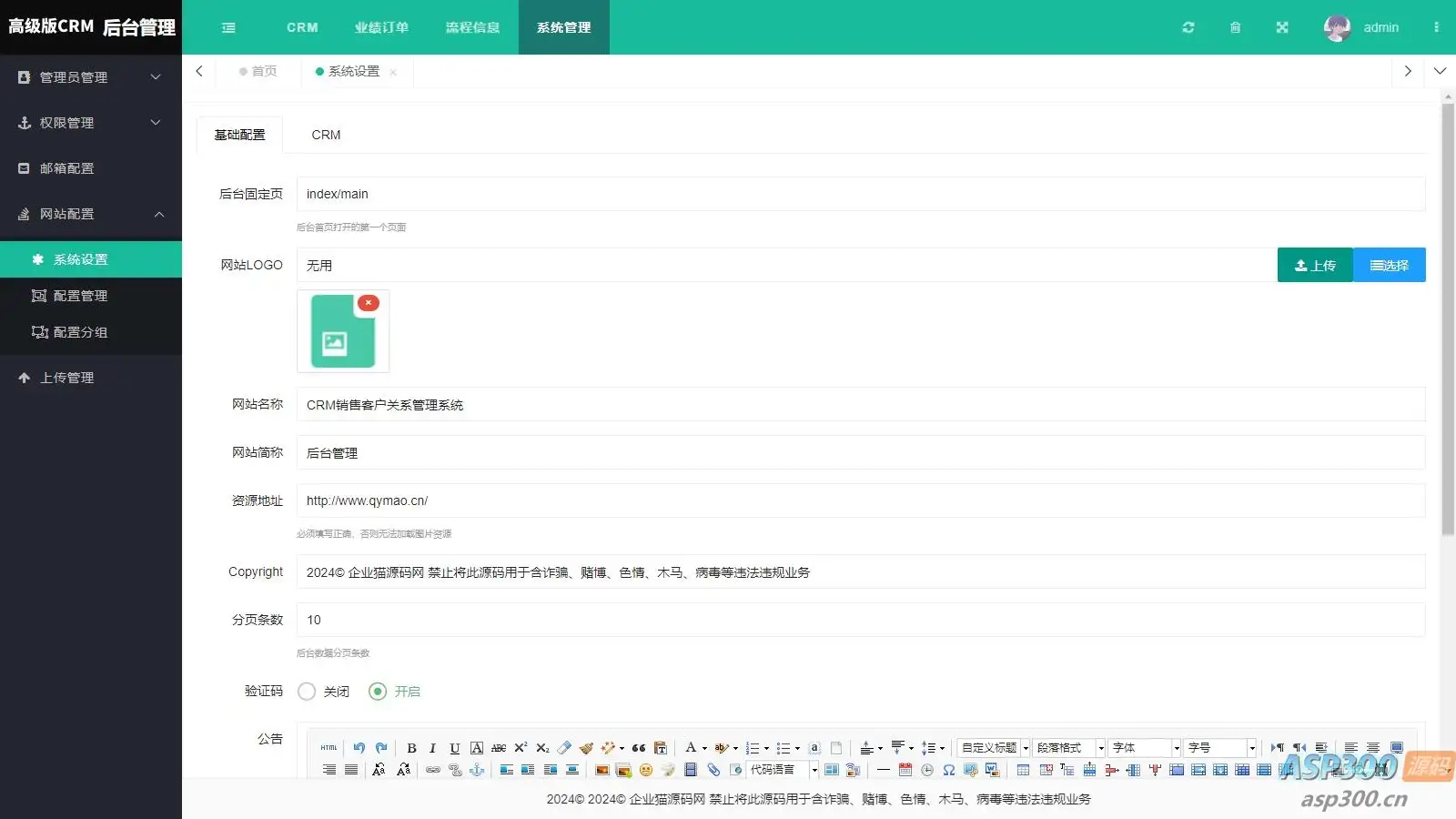Collapse 网站配置 sidebar menu
The width and height of the screenshot is (1456, 819).
point(91,214)
